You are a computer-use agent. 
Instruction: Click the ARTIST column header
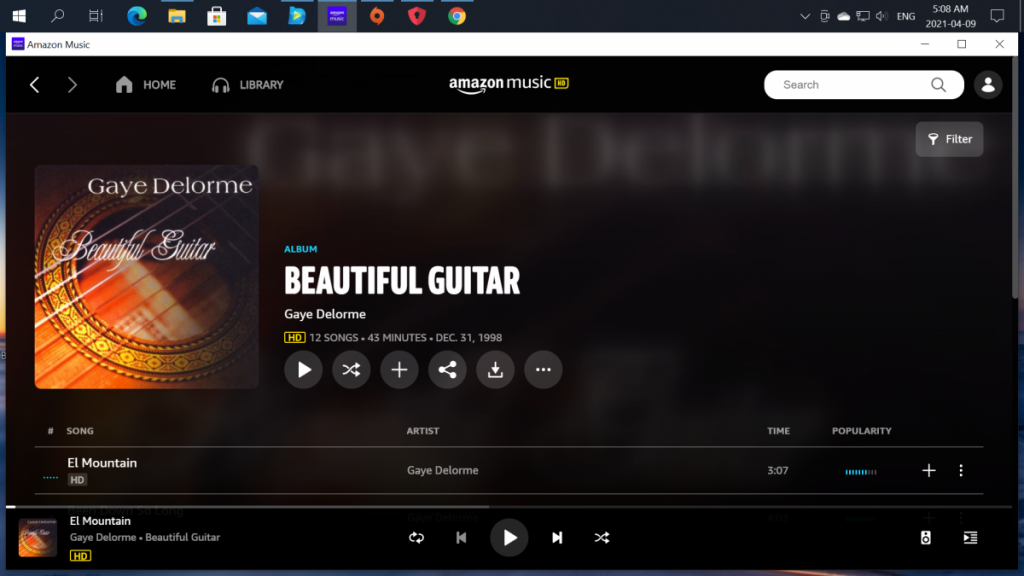[x=423, y=431]
